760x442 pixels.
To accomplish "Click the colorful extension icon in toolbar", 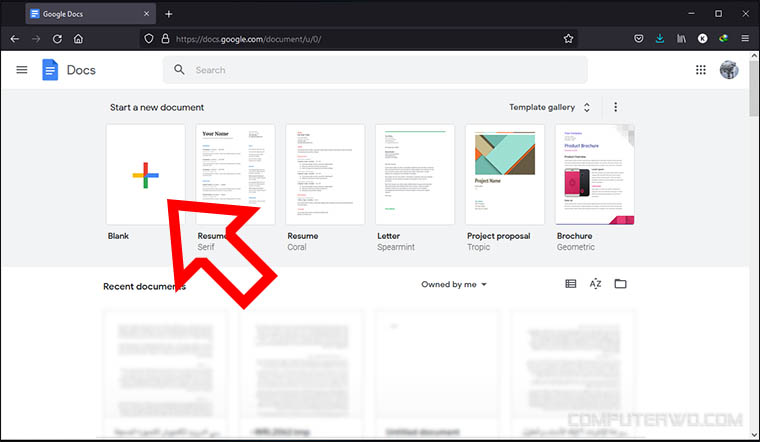I will [x=724, y=38].
